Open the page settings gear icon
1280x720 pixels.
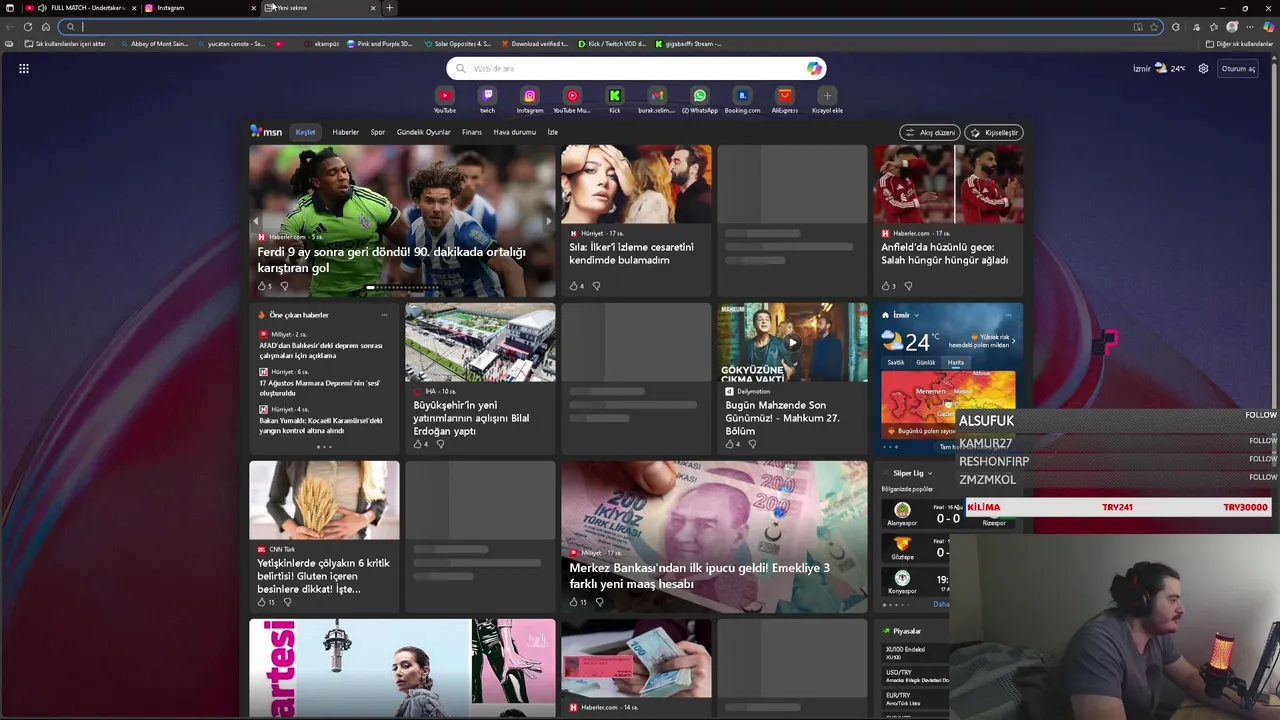pyautogui.click(x=1203, y=68)
